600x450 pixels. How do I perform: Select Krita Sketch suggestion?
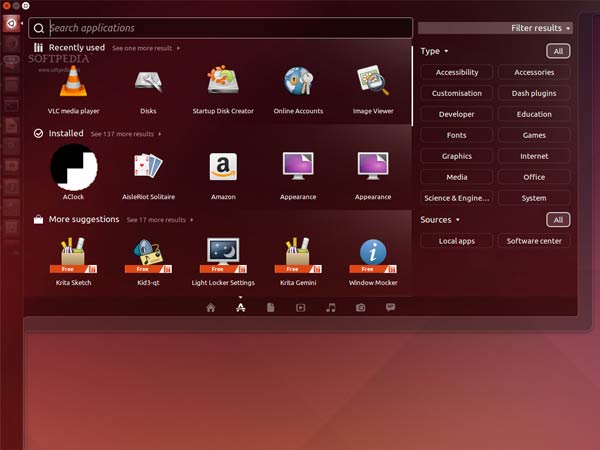coord(73,255)
